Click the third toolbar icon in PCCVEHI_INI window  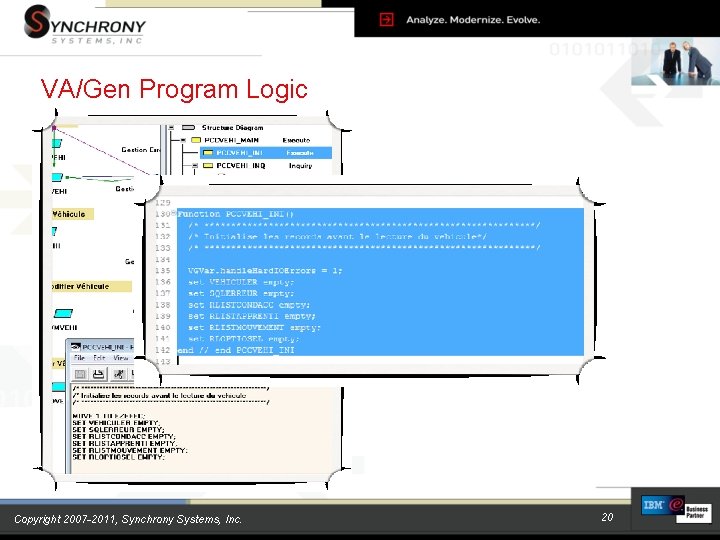point(119,374)
